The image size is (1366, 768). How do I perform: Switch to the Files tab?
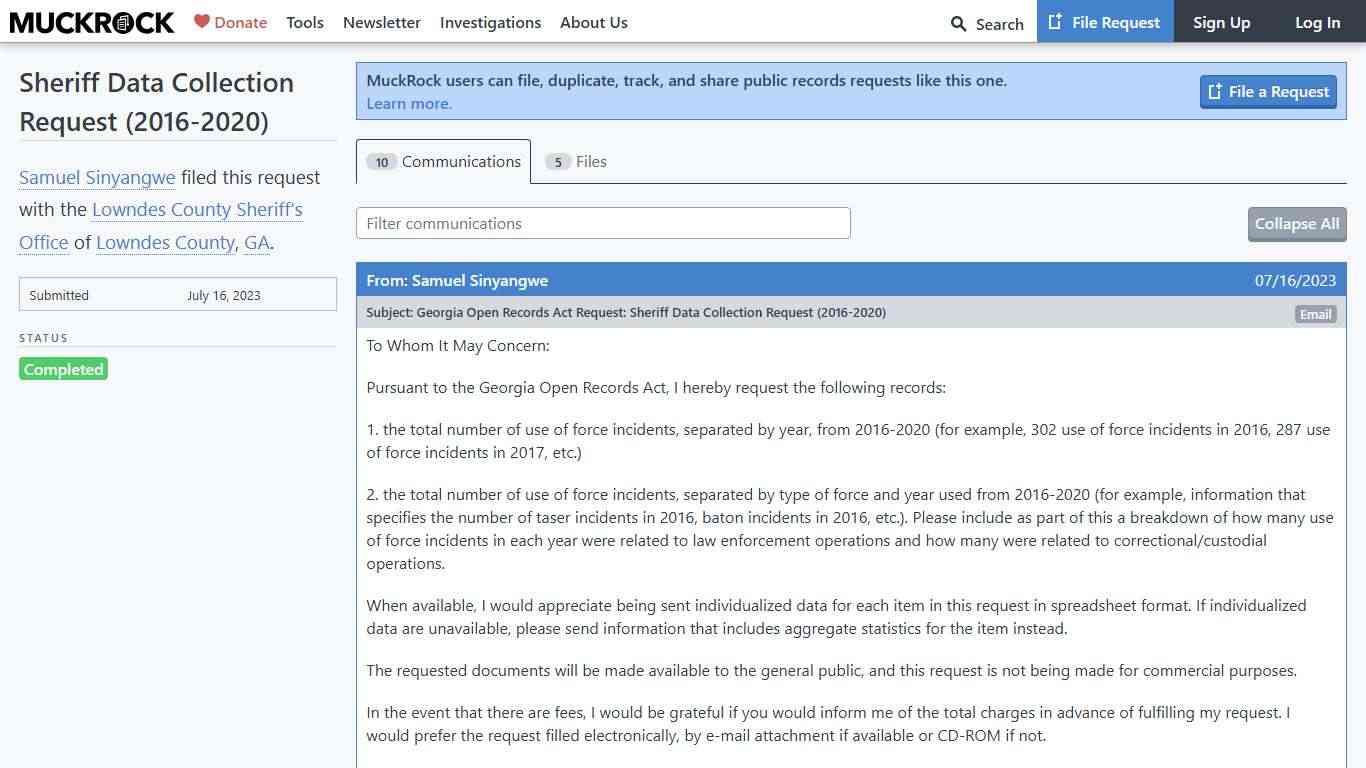coord(577,162)
